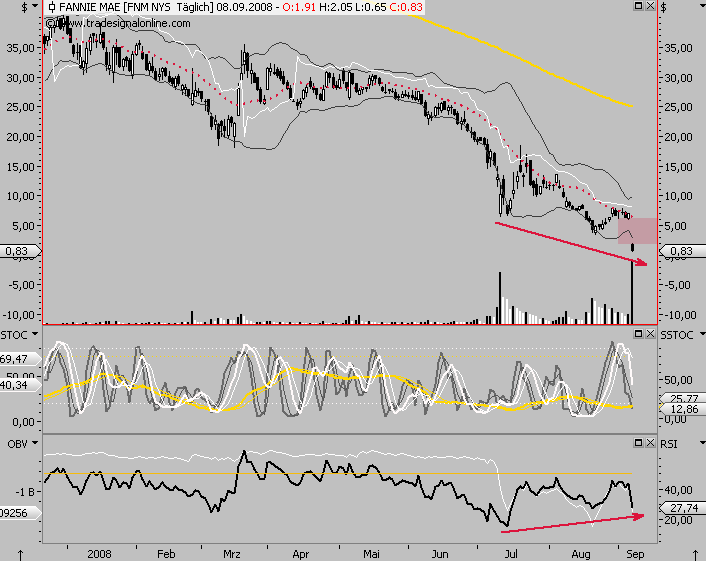Click the up arrow below the OBV axis

(x=20, y=555)
